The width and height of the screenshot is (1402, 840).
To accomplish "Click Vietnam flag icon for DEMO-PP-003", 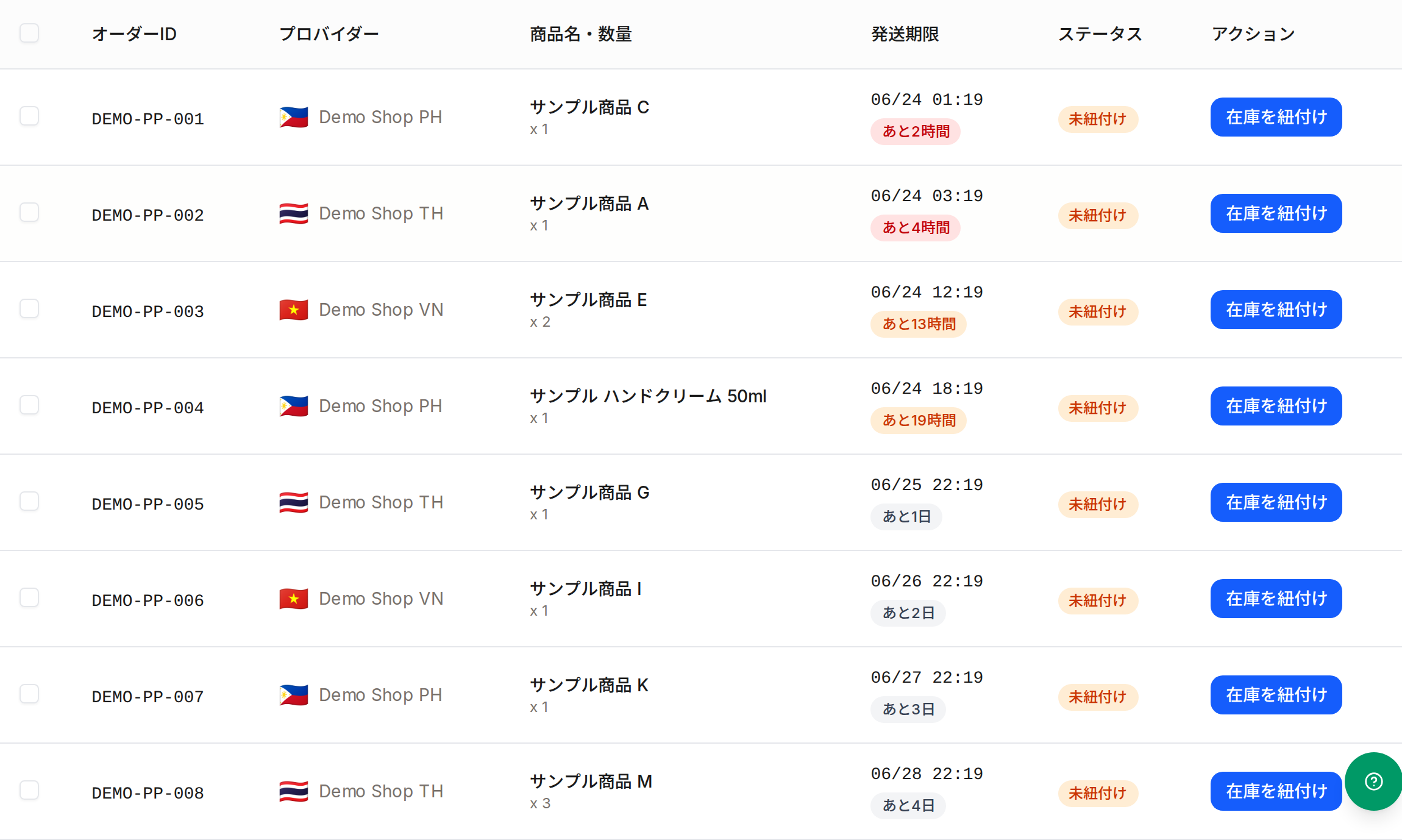I will [x=294, y=310].
